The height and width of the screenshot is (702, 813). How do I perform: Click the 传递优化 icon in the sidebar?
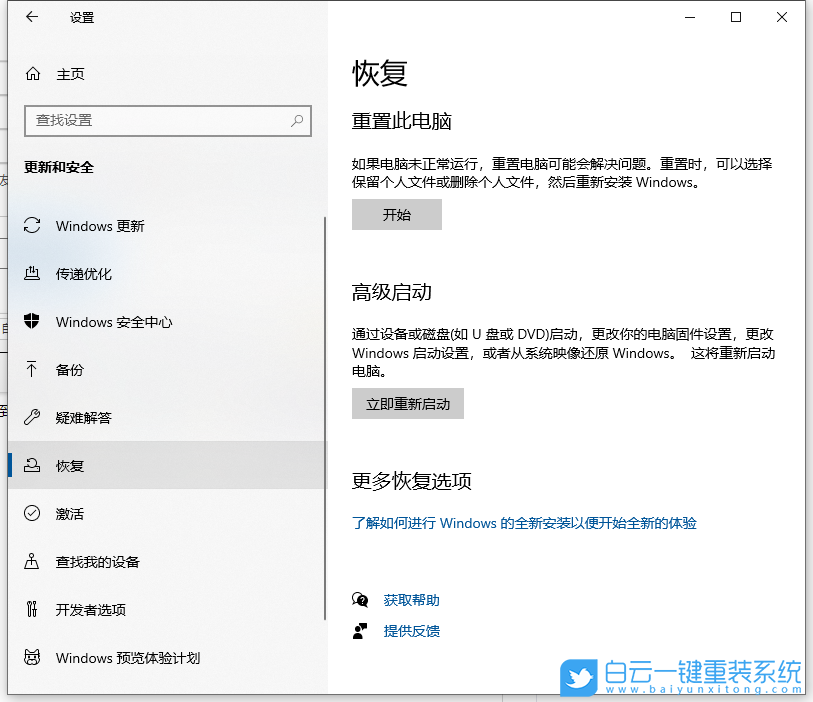pyautogui.click(x=30, y=274)
